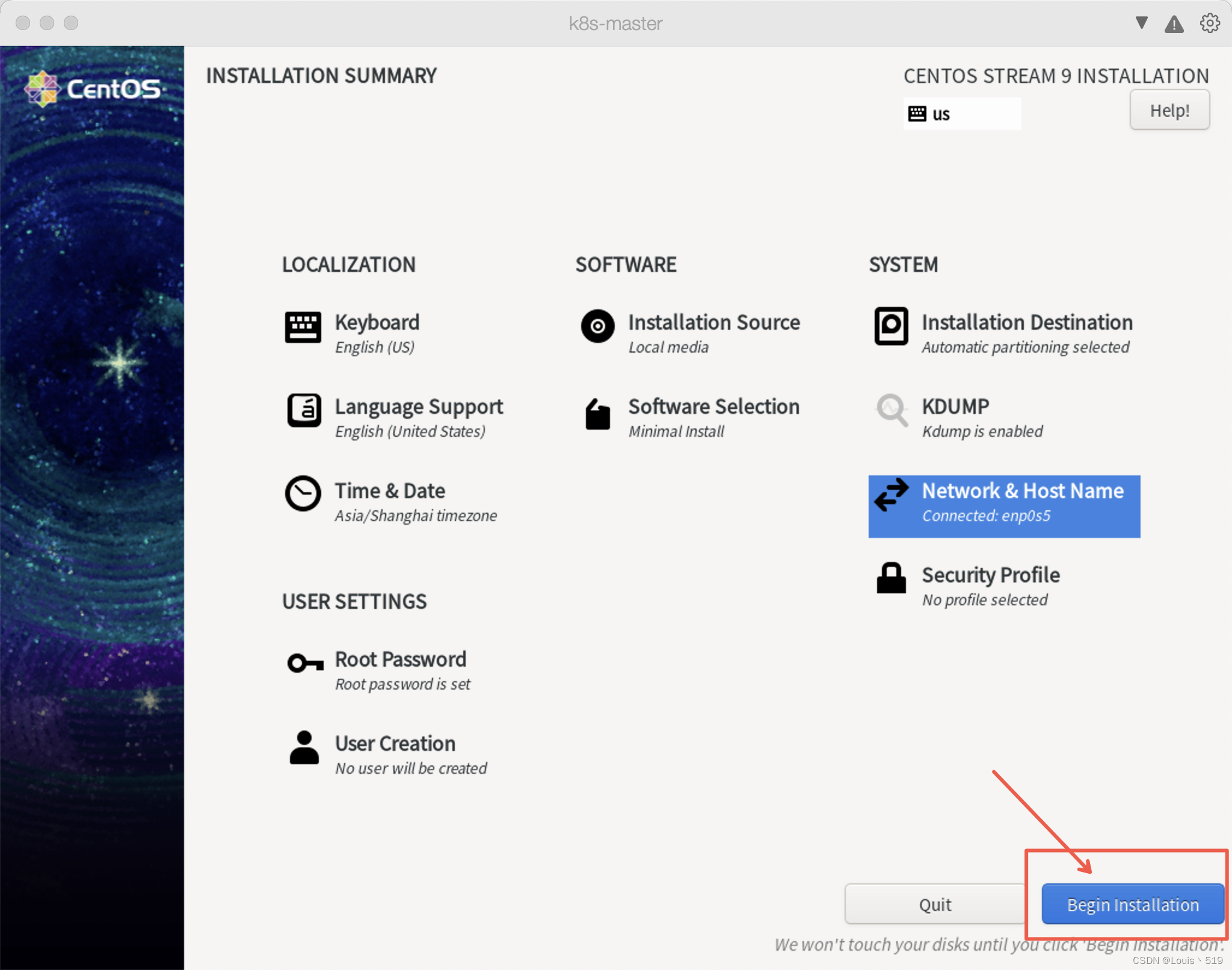Click the VM settings gear icon
This screenshot has height=970, width=1232.
[1210, 23]
